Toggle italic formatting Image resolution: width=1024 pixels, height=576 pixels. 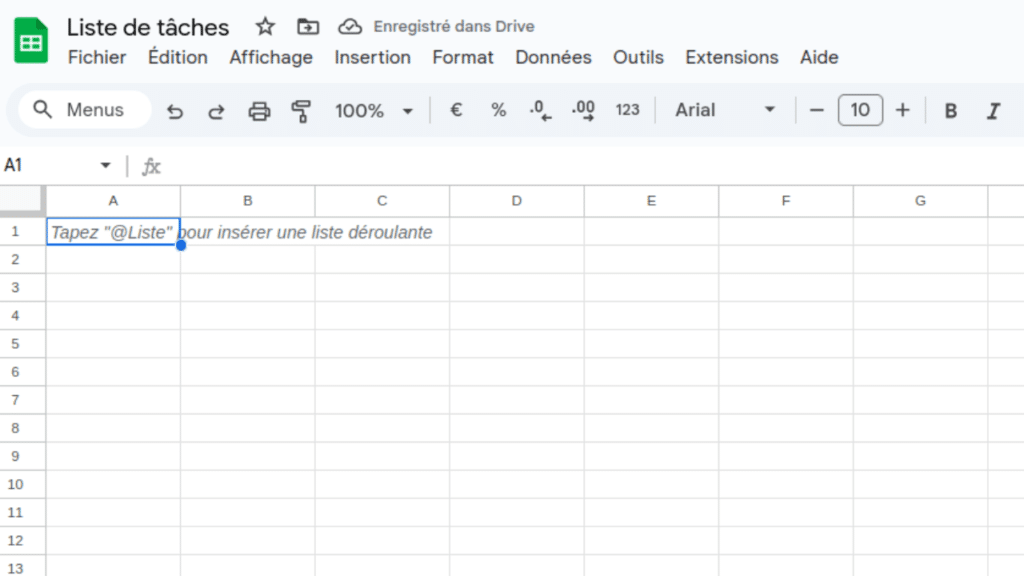coord(993,110)
